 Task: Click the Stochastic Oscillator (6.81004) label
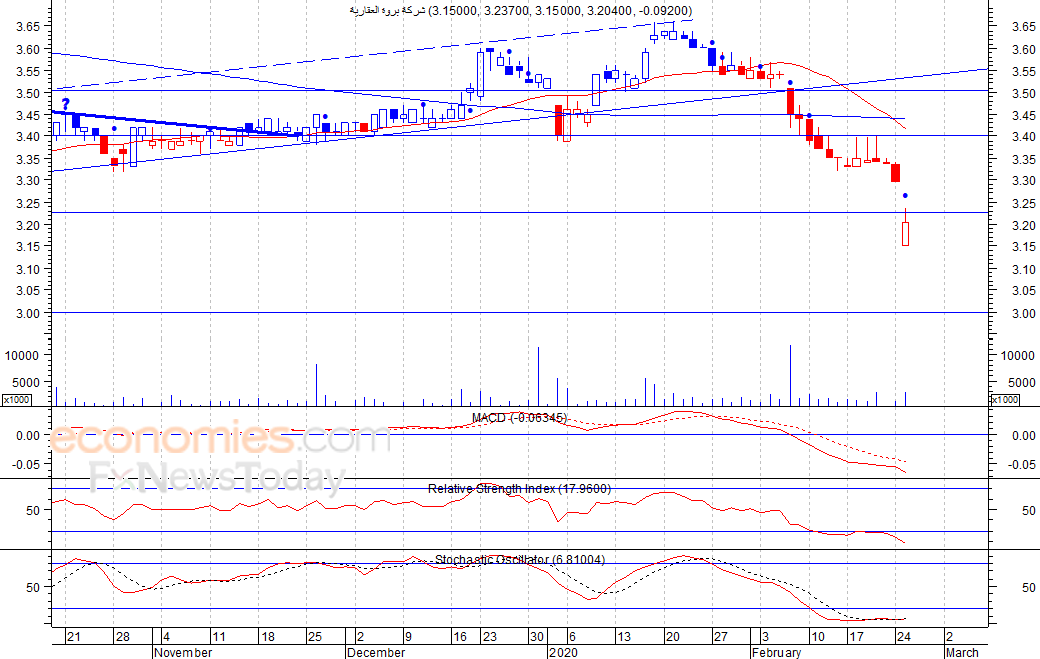pos(520,560)
